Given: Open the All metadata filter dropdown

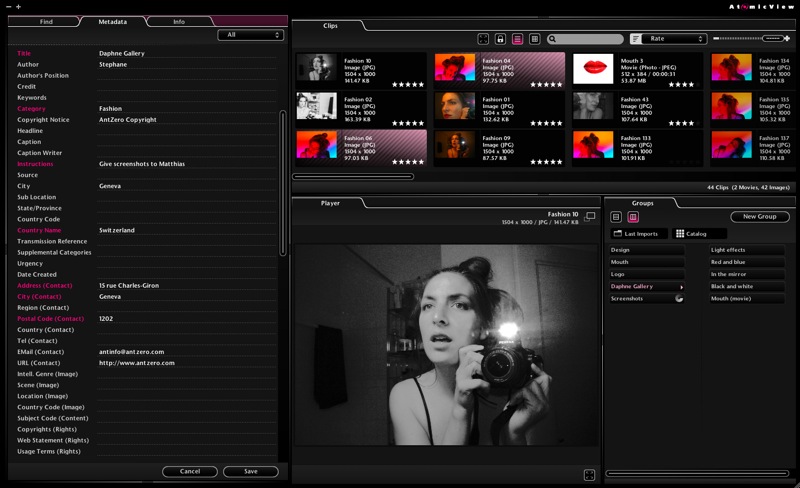Looking at the screenshot, I should [251, 35].
